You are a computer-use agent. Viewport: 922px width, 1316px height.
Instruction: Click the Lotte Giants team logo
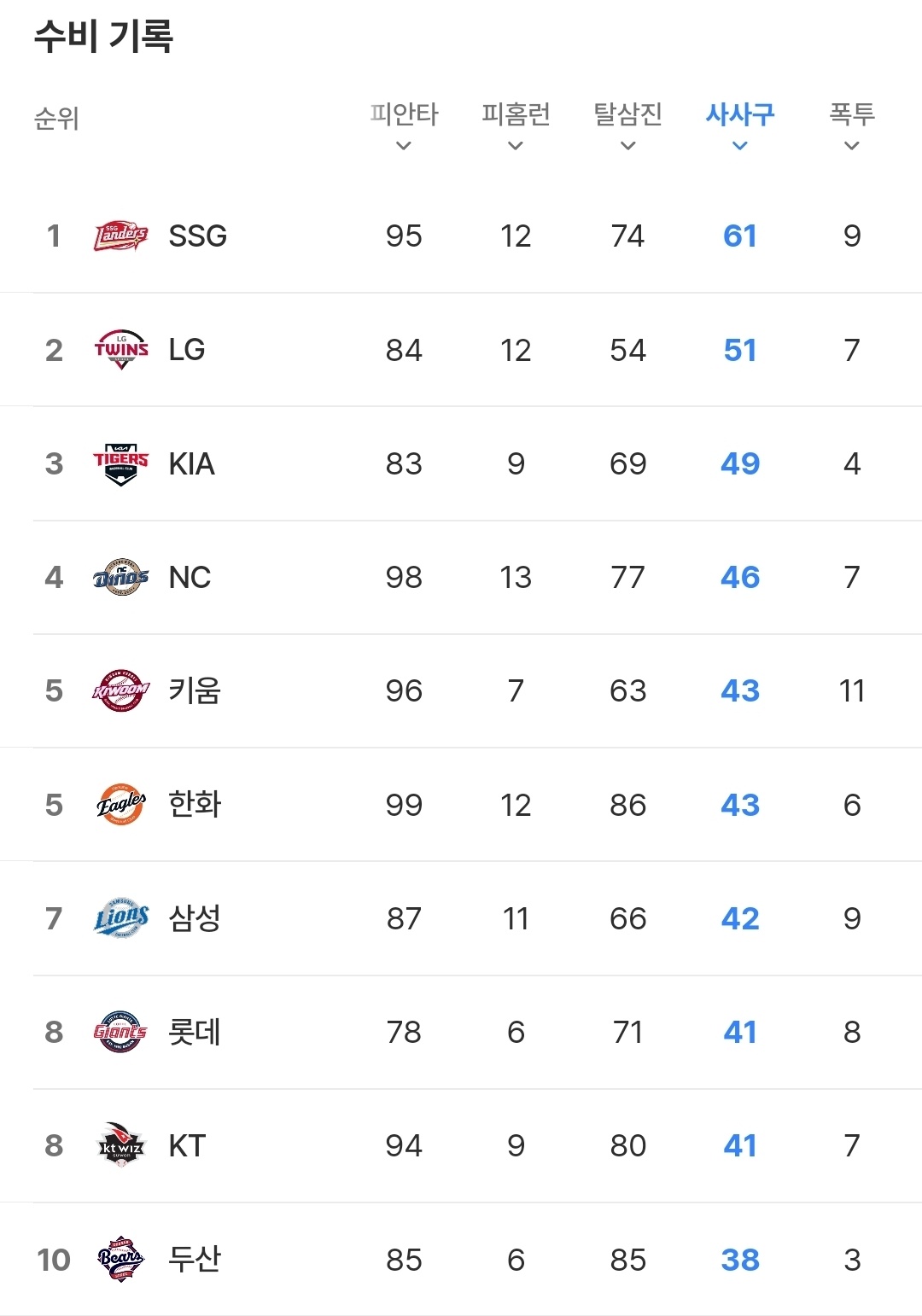point(120,1032)
